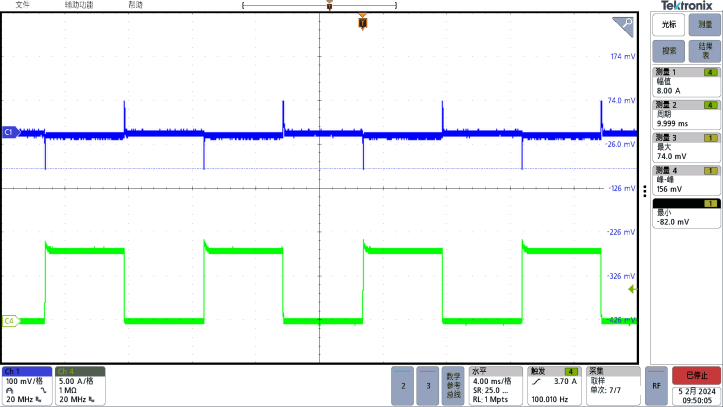Click the 4.00 ms/格 horizontal scale text
The width and height of the screenshot is (723, 407).
point(492,381)
